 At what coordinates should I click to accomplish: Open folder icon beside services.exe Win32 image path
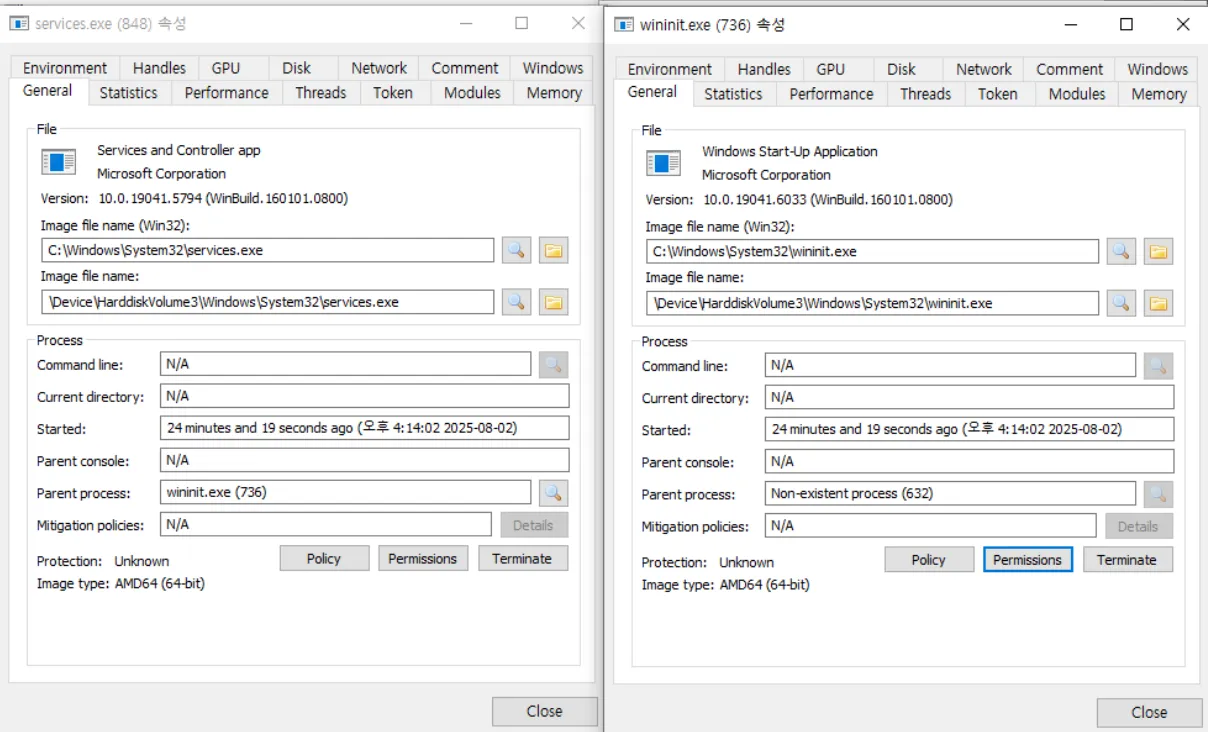554,250
